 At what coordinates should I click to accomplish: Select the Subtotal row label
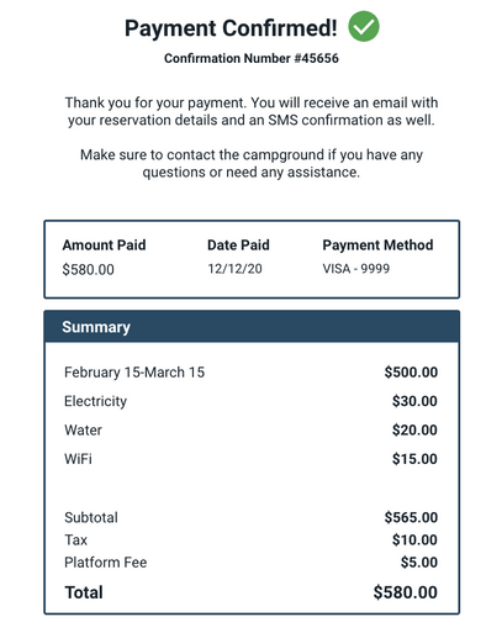pos(91,518)
